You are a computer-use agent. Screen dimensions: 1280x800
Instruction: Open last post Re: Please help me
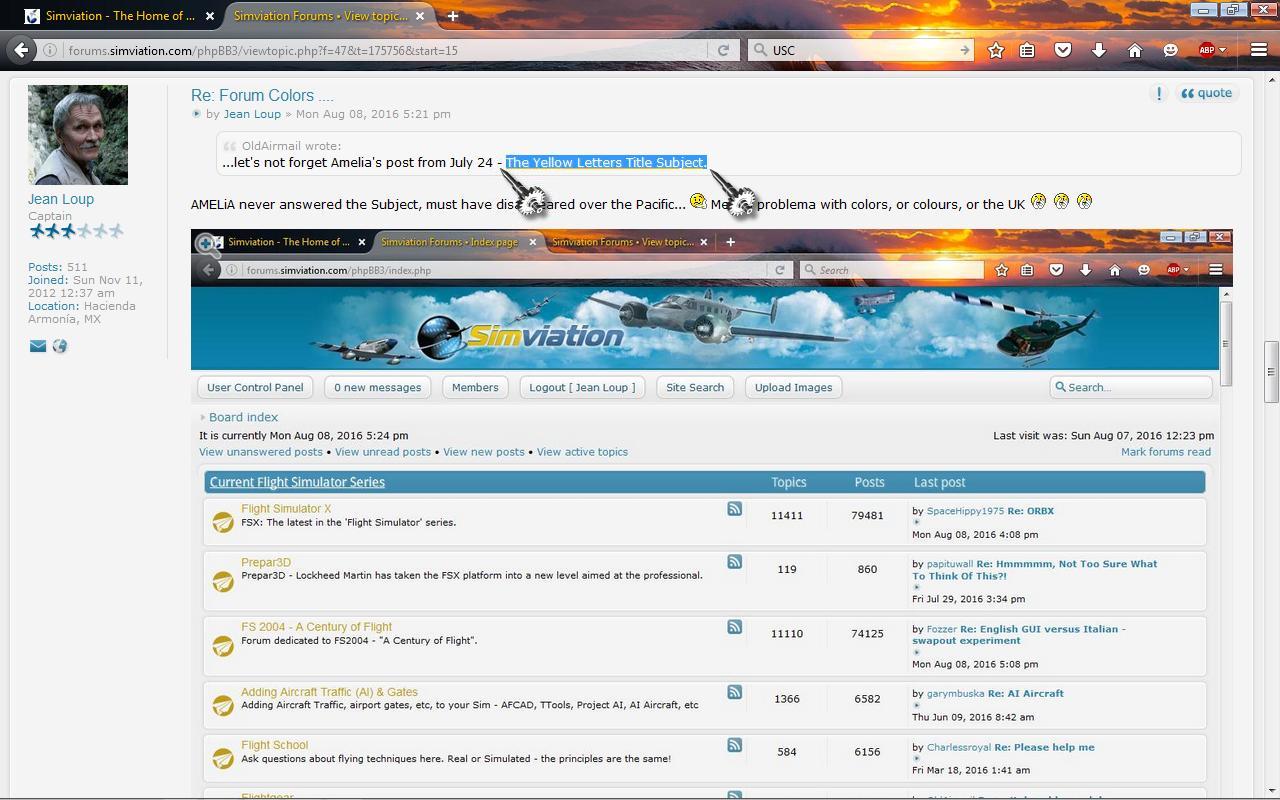tap(1044, 747)
